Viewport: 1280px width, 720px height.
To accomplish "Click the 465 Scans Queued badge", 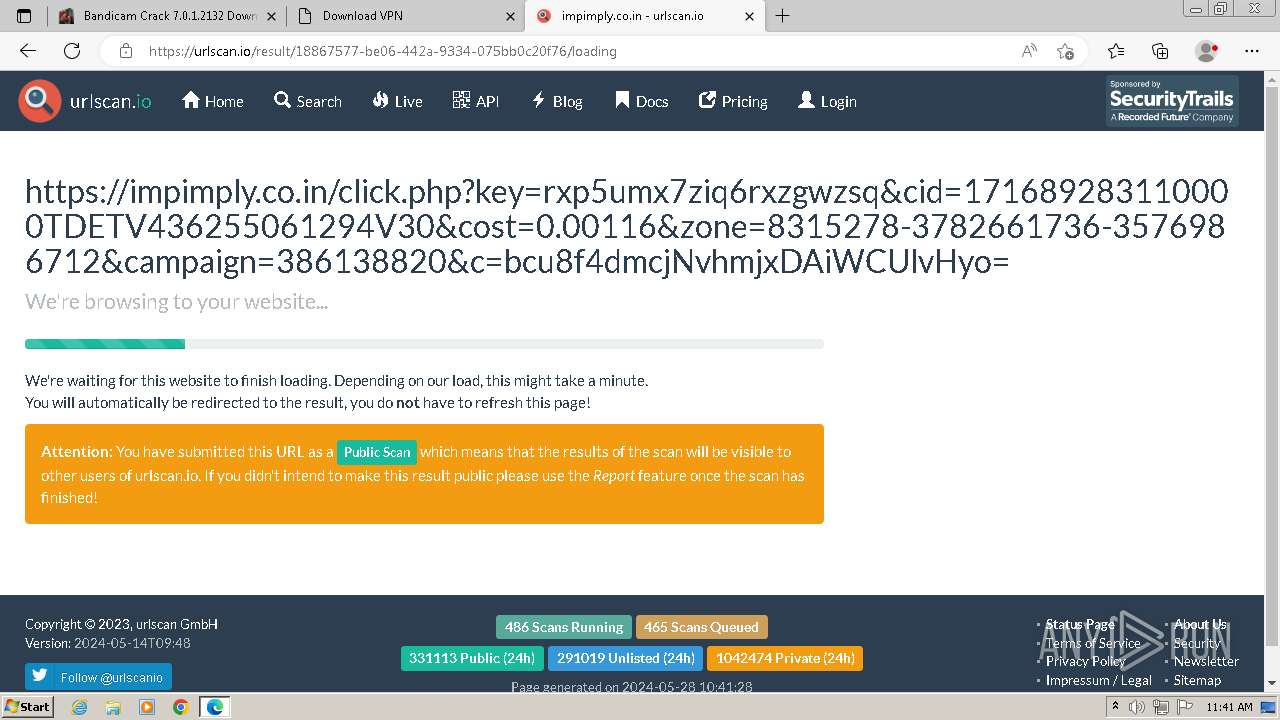I will [x=701, y=627].
